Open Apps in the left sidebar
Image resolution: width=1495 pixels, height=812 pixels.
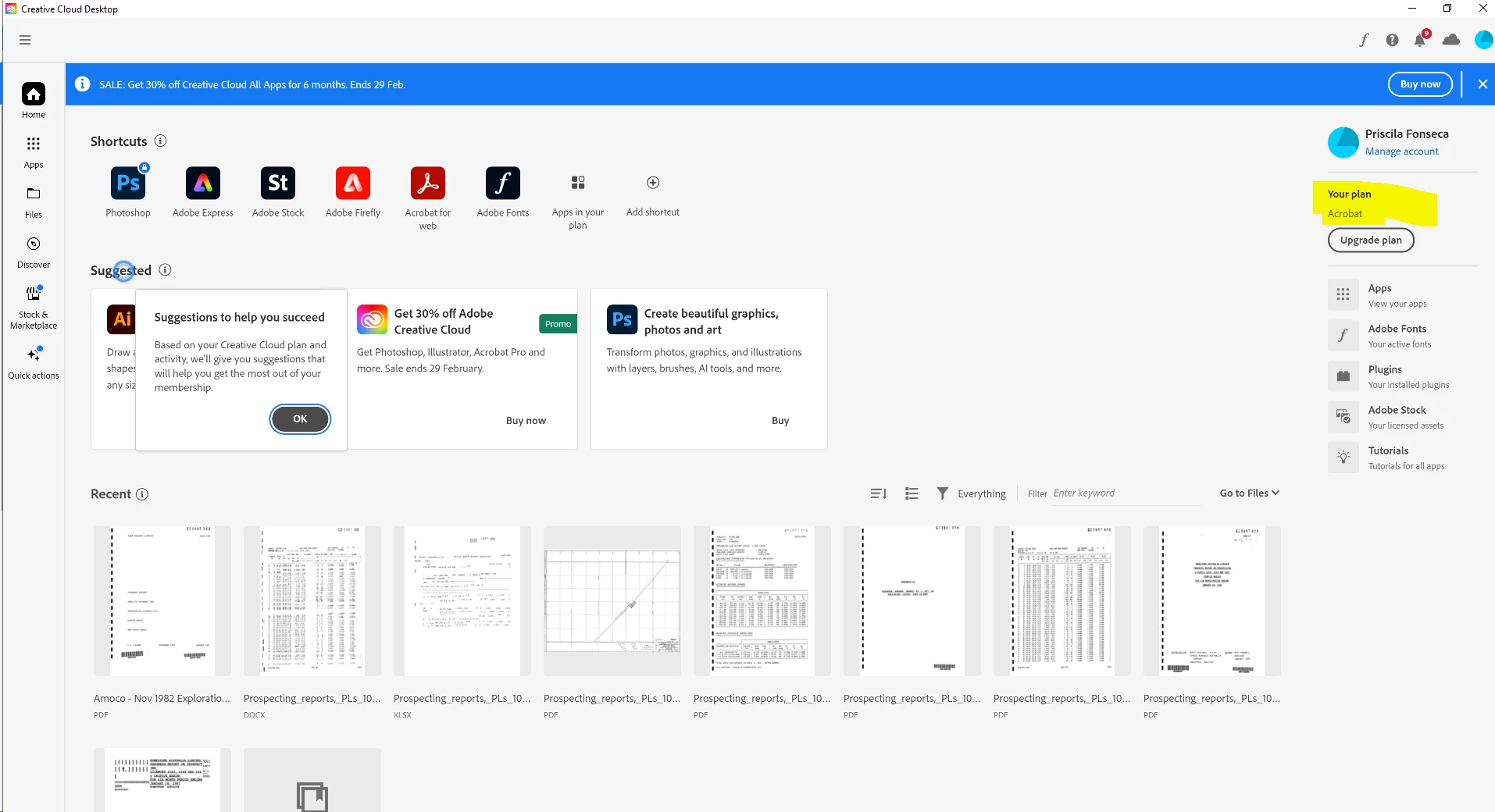coord(34,151)
